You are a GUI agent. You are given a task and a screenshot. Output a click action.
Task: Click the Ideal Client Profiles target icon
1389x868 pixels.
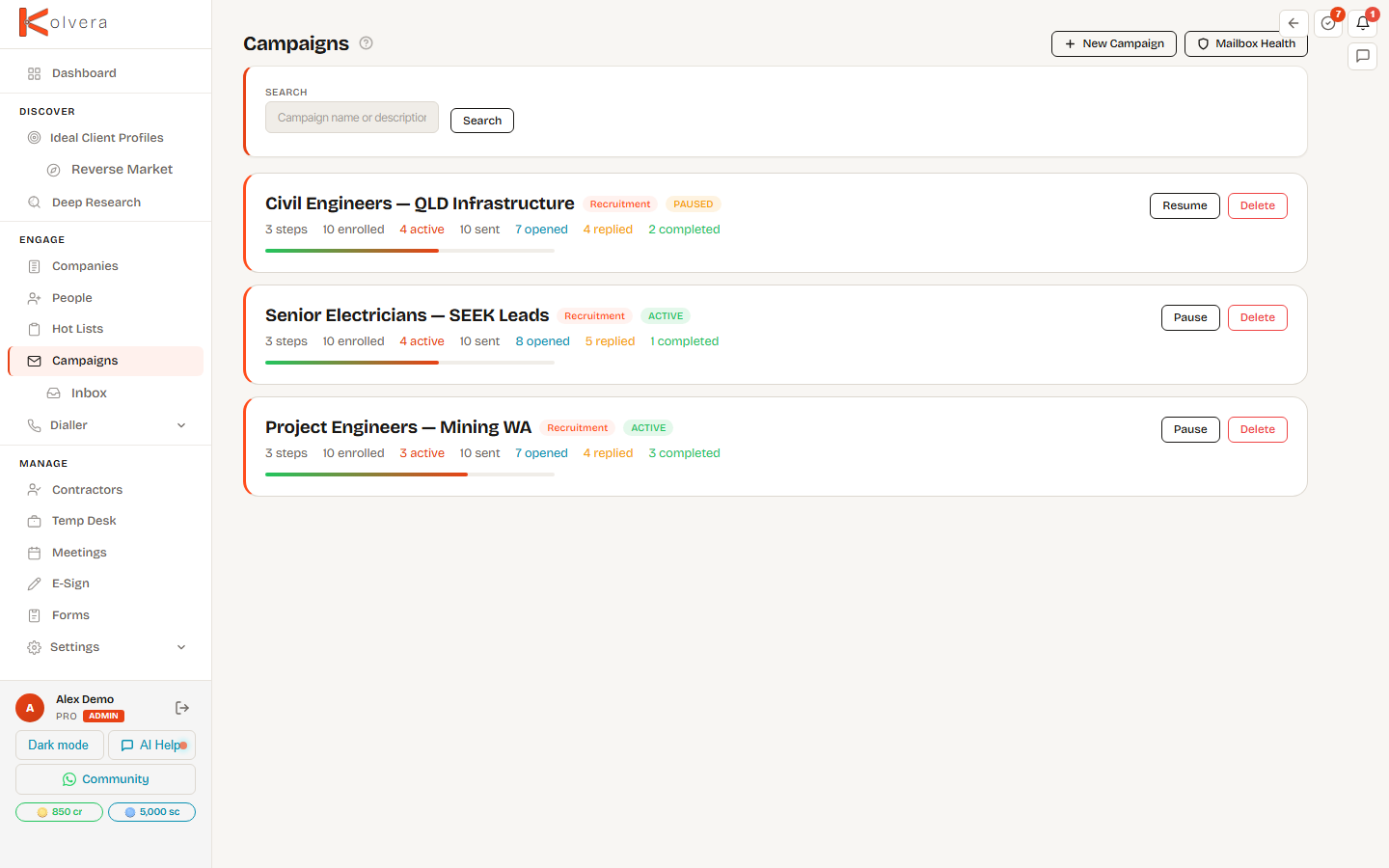[35, 138]
